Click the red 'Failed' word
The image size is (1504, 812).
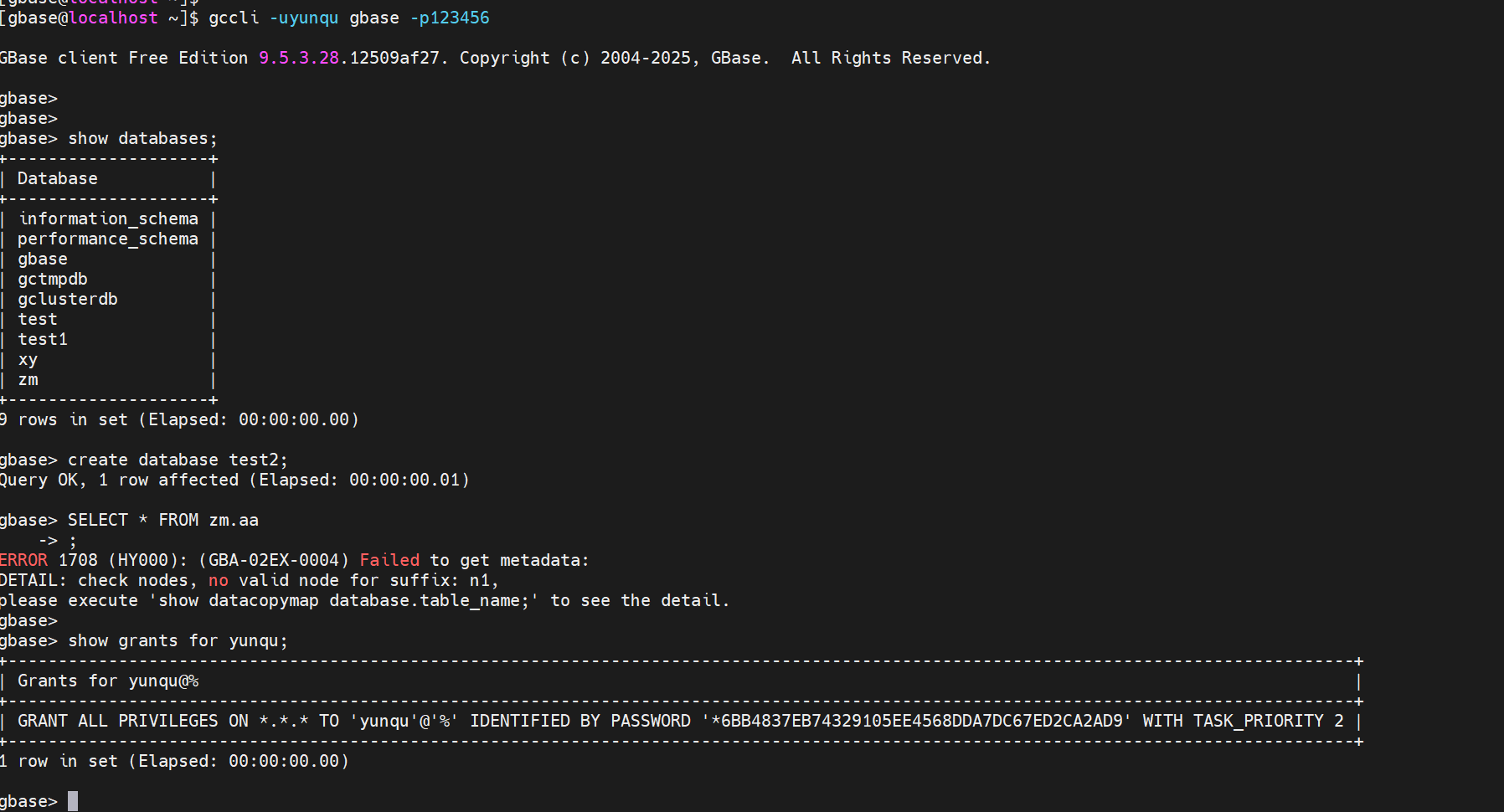pyautogui.click(x=389, y=561)
